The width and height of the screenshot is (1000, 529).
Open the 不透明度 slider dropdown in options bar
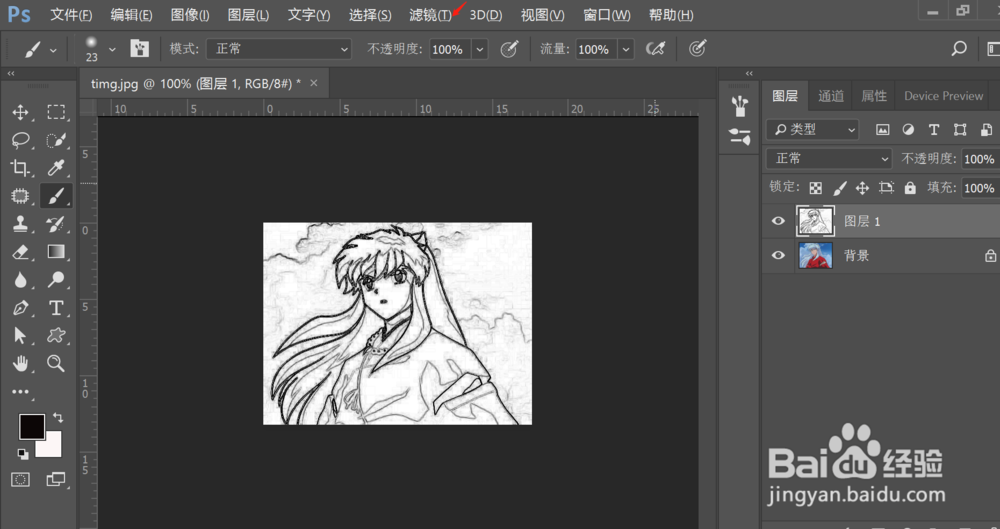point(480,49)
